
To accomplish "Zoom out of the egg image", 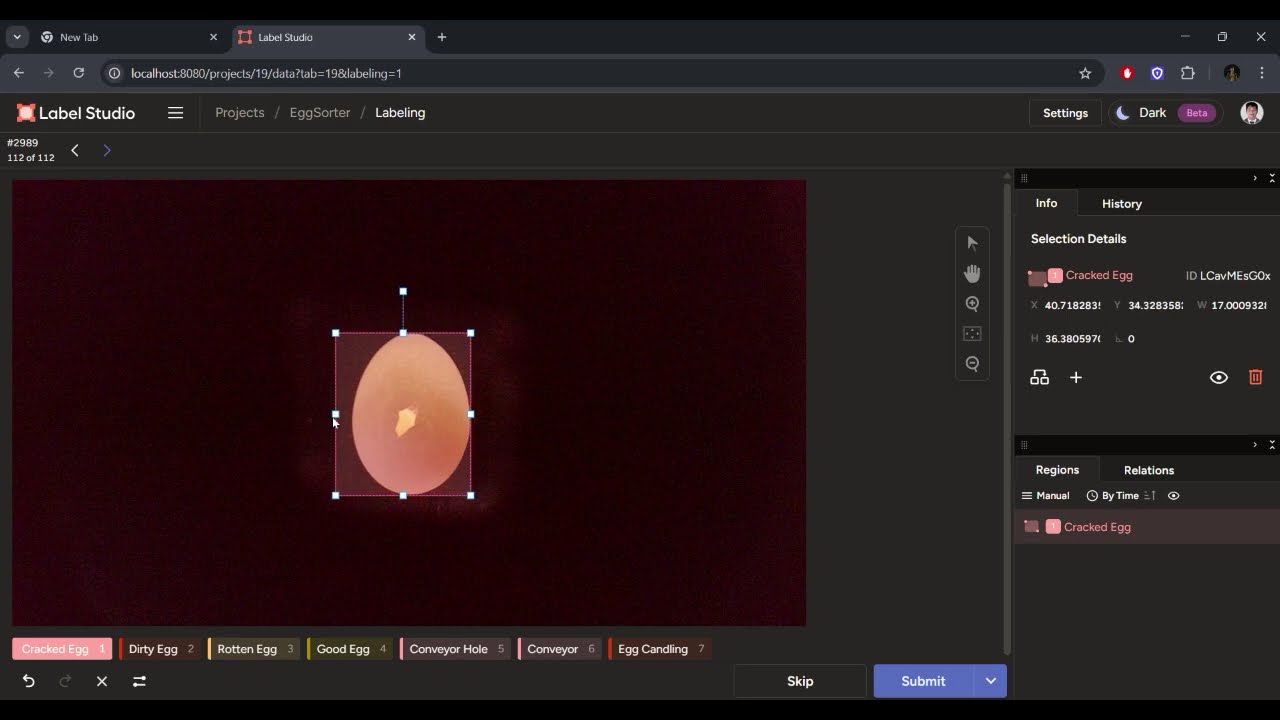I will click(x=972, y=364).
